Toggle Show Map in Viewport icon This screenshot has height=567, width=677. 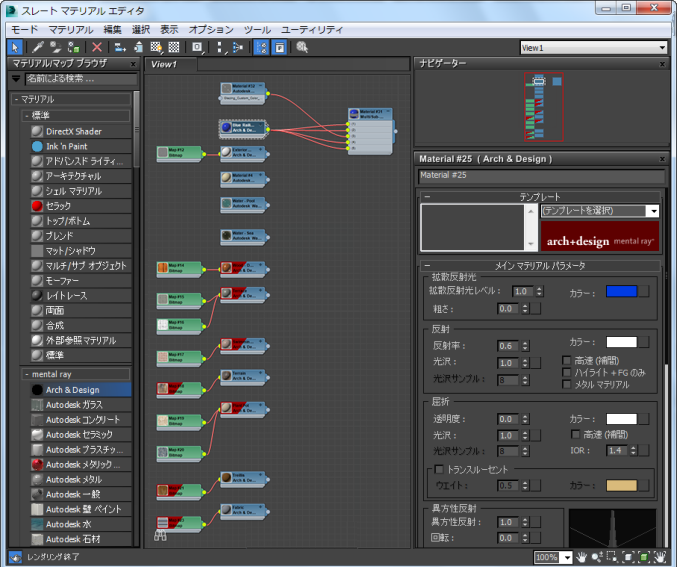tap(156, 48)
